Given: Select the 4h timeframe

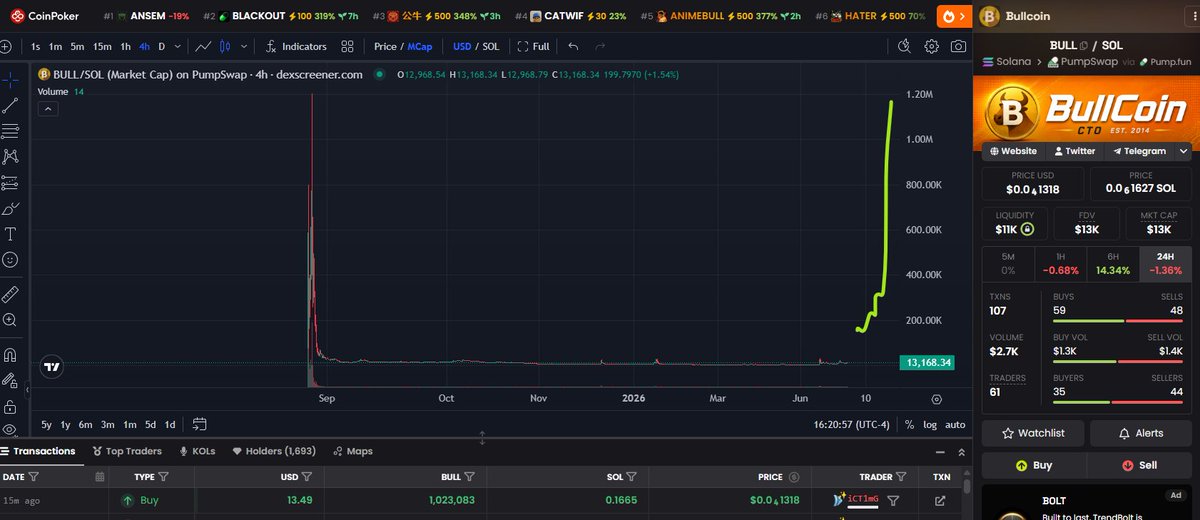Looking at the screenshot, I should pos(145,46).
